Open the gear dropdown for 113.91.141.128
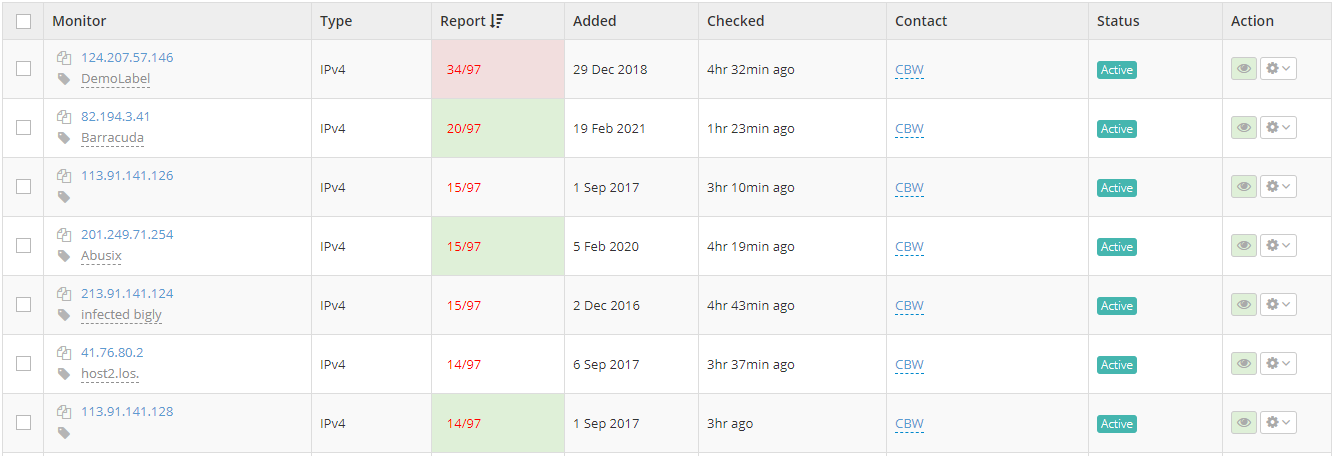This screenshot has width=1335, height=456. coord(1278,423)
